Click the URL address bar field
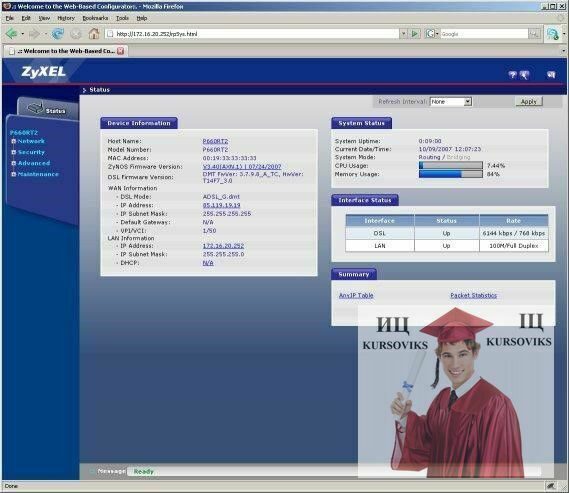The height and width of the screenshot is (493, 569). point(252,34)
